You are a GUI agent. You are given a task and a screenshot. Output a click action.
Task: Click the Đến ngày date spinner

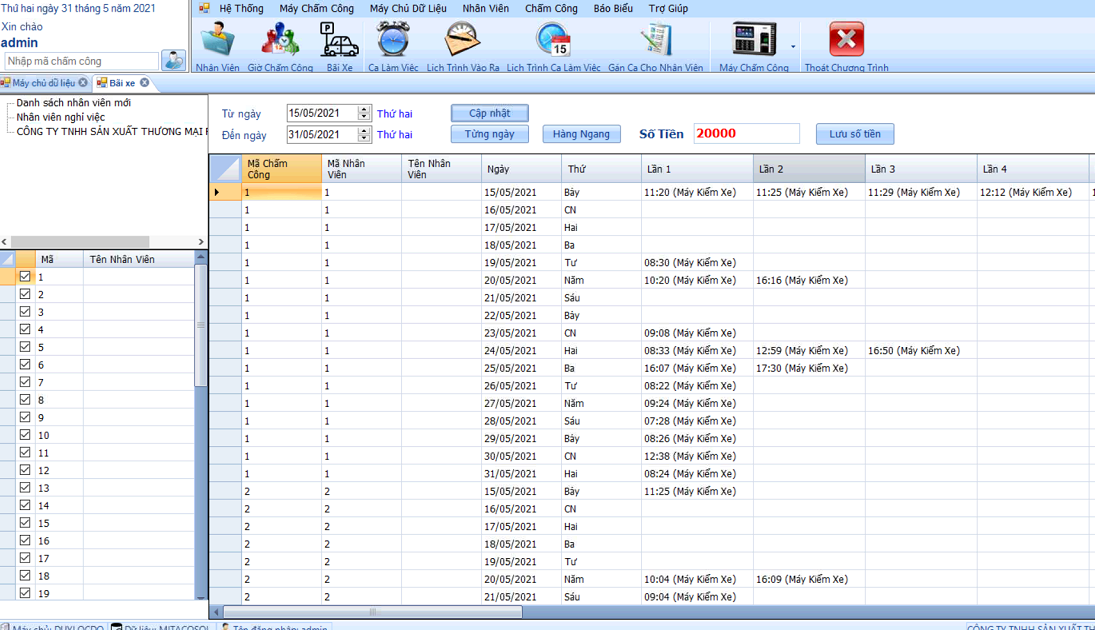pos(364,135)
